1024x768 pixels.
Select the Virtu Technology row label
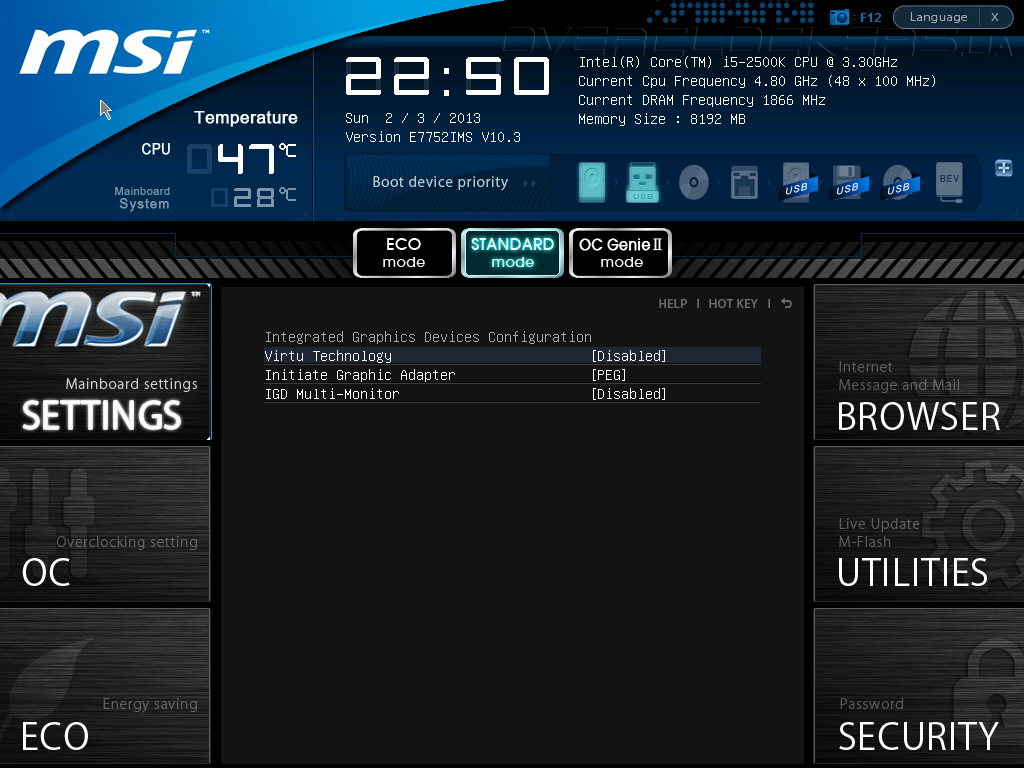coord(328,356)
